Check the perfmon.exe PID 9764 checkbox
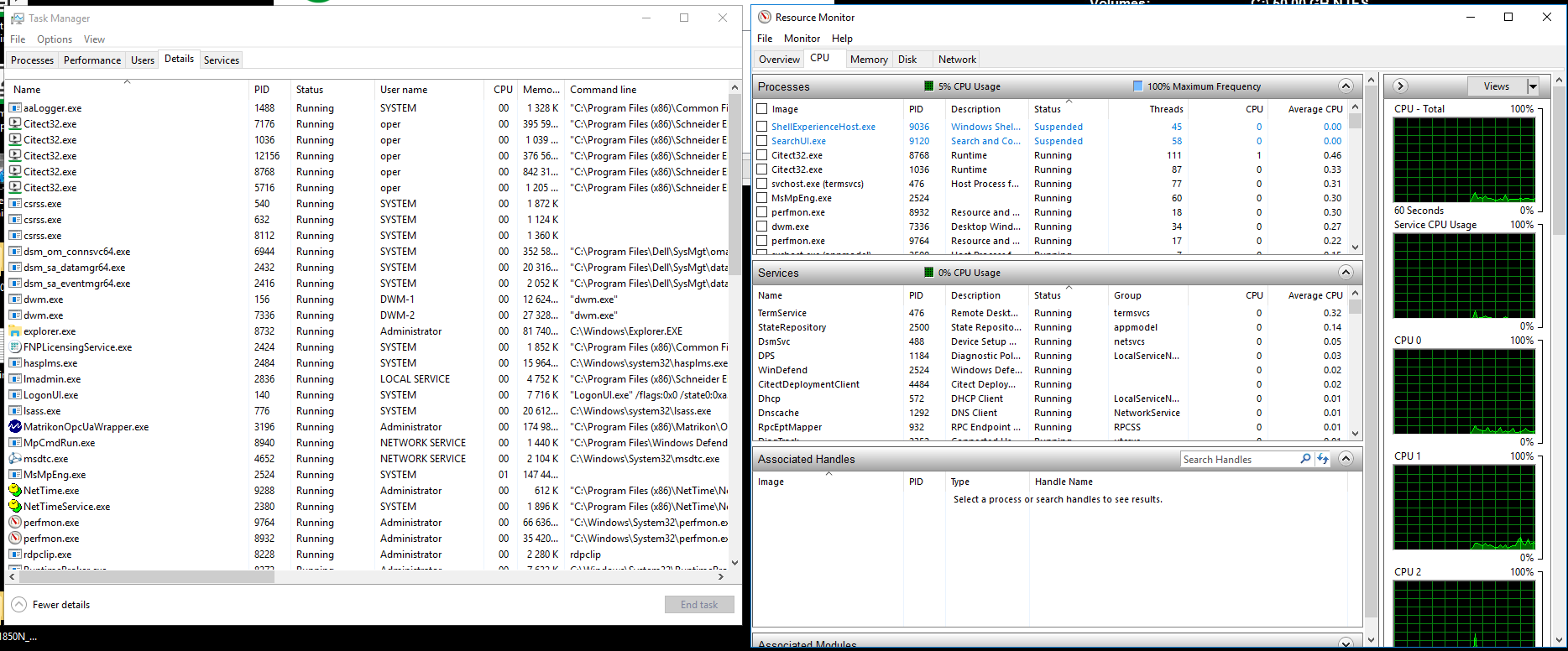1568x651 pixels. [x=762, y=241]
